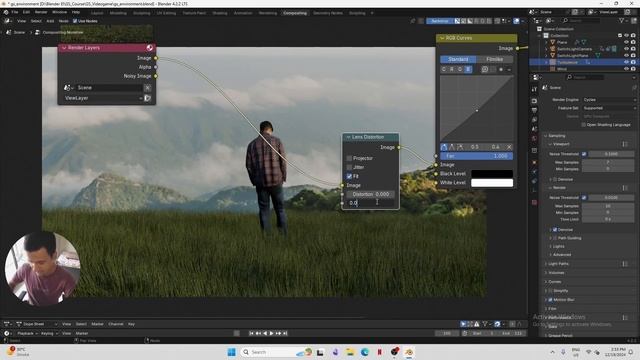Screen dimensions: 640x360
Task: Select the C combined channel in RGB Curves
Action: tap(444, 69)
